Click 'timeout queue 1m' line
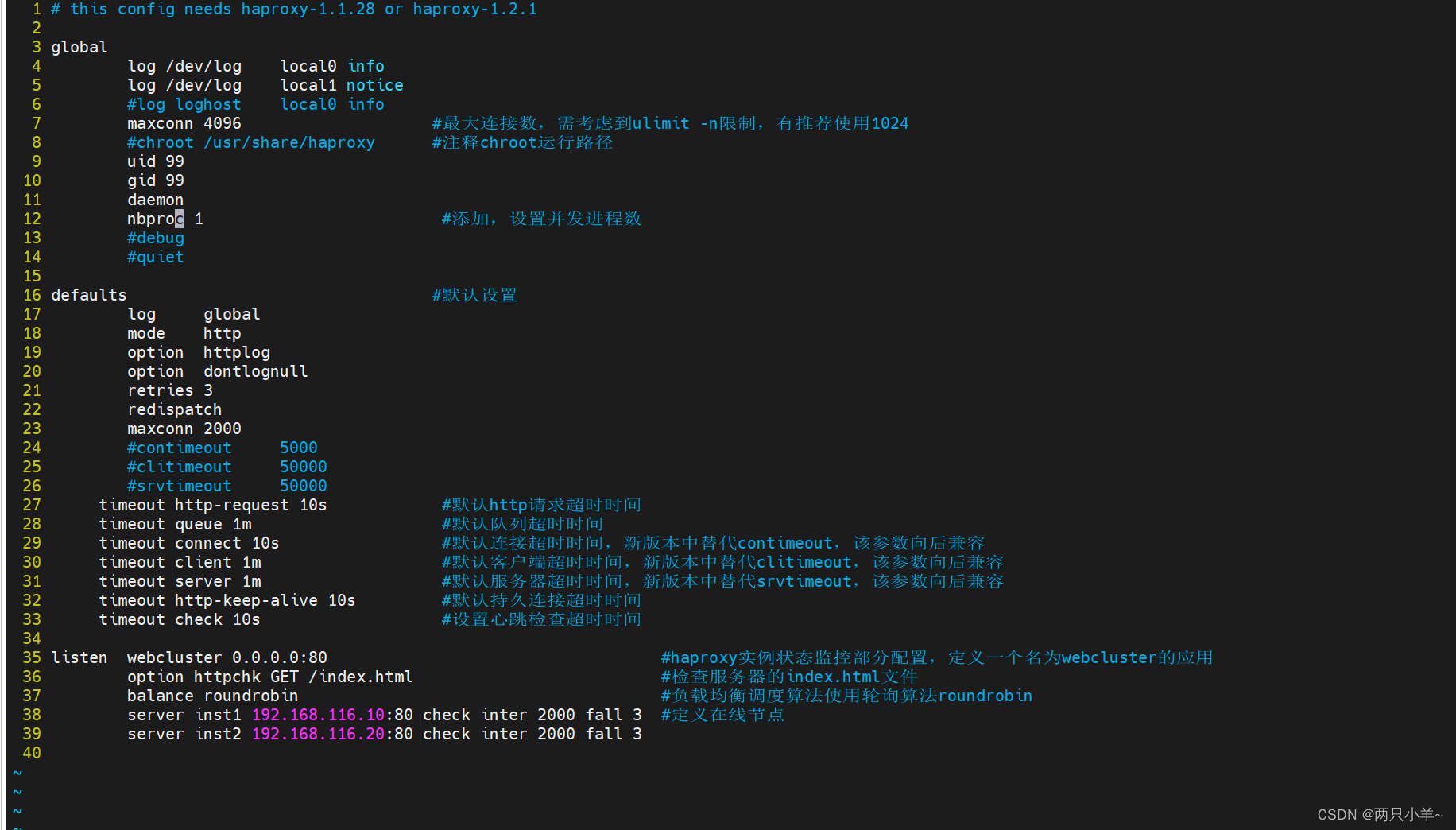The width and height of the screenshot is (1456, 830). (x=175, y=524)
